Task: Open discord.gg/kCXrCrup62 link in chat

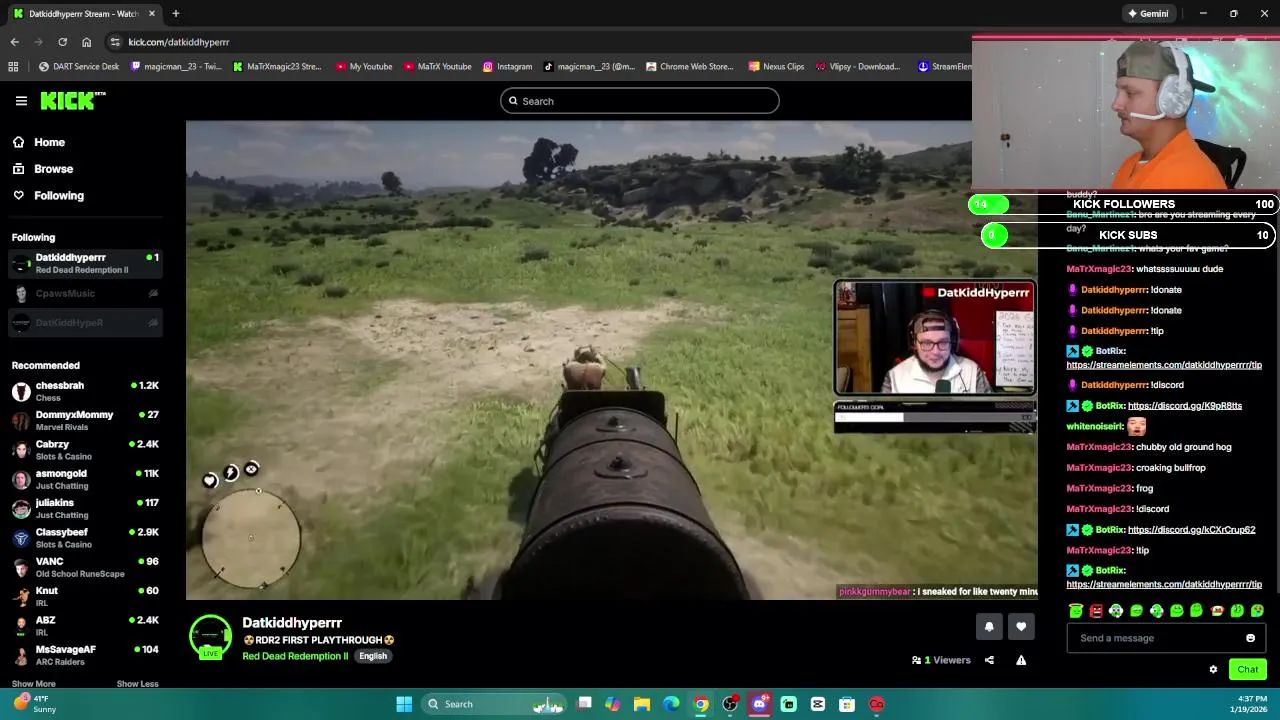Action: (x=1191, y=530)
